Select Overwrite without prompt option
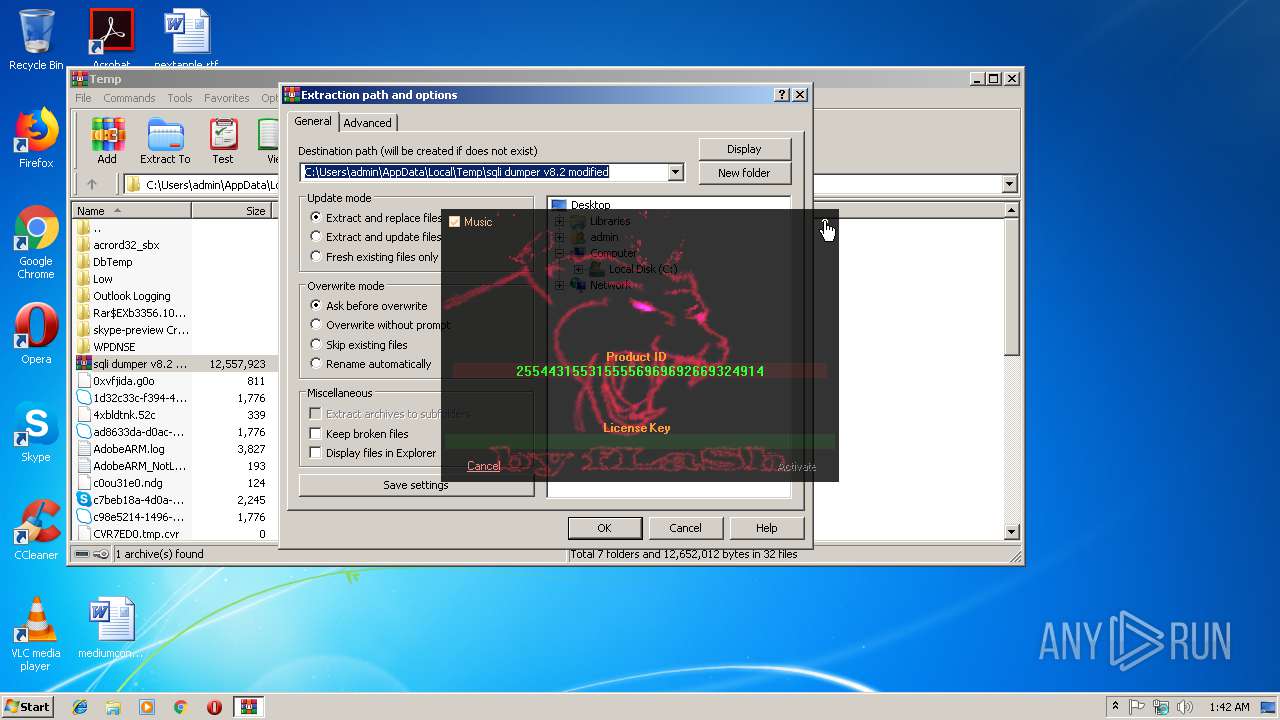The height and width of the screenshot is (720, 1280). click(380, 325)
